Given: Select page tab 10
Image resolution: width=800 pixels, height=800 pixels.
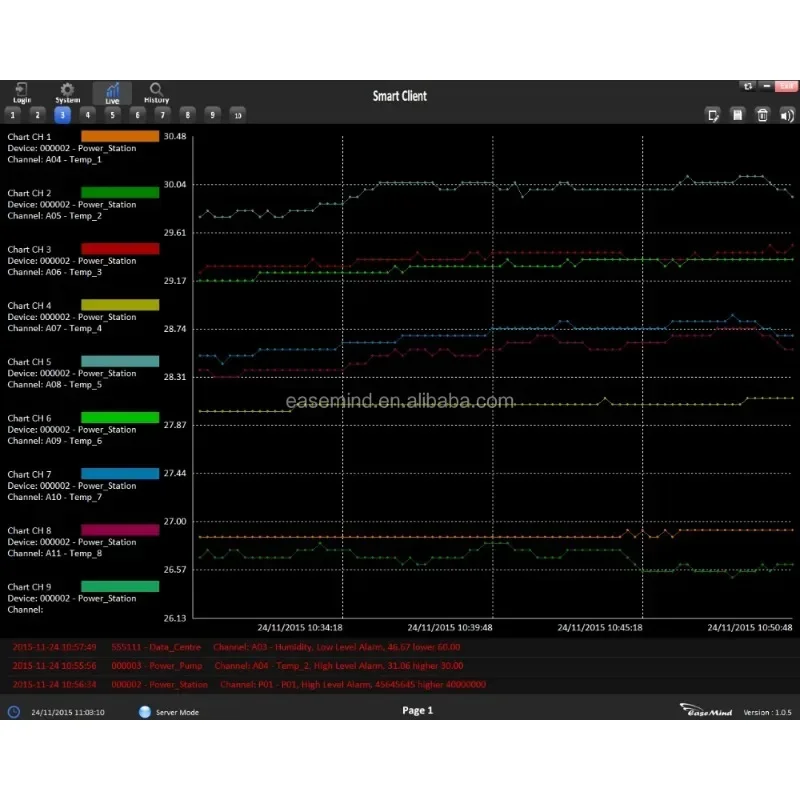Looking at the screenshot, I should pos(237,115).
